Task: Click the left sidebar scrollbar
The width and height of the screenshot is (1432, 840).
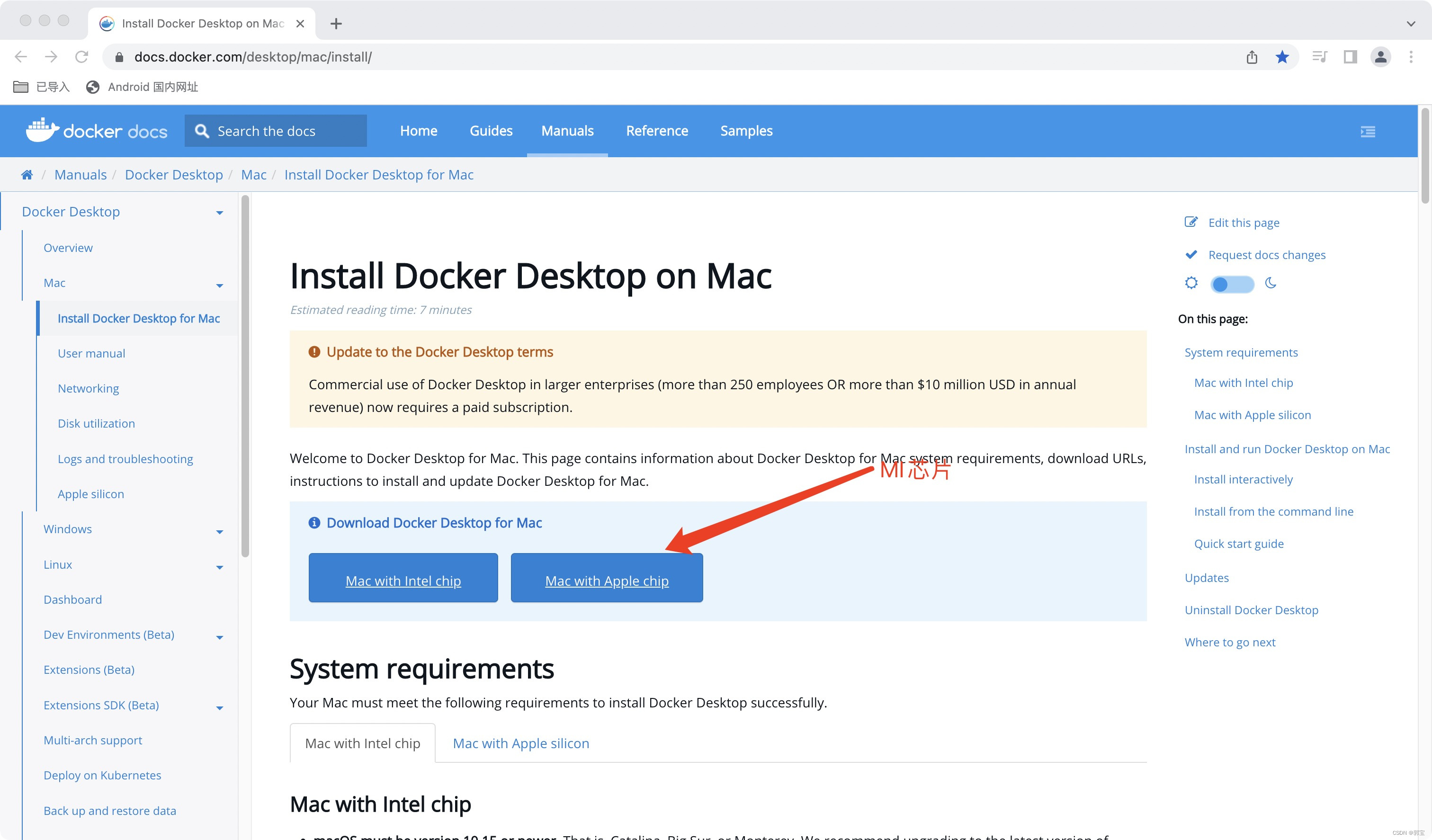Action: (245, 376)
